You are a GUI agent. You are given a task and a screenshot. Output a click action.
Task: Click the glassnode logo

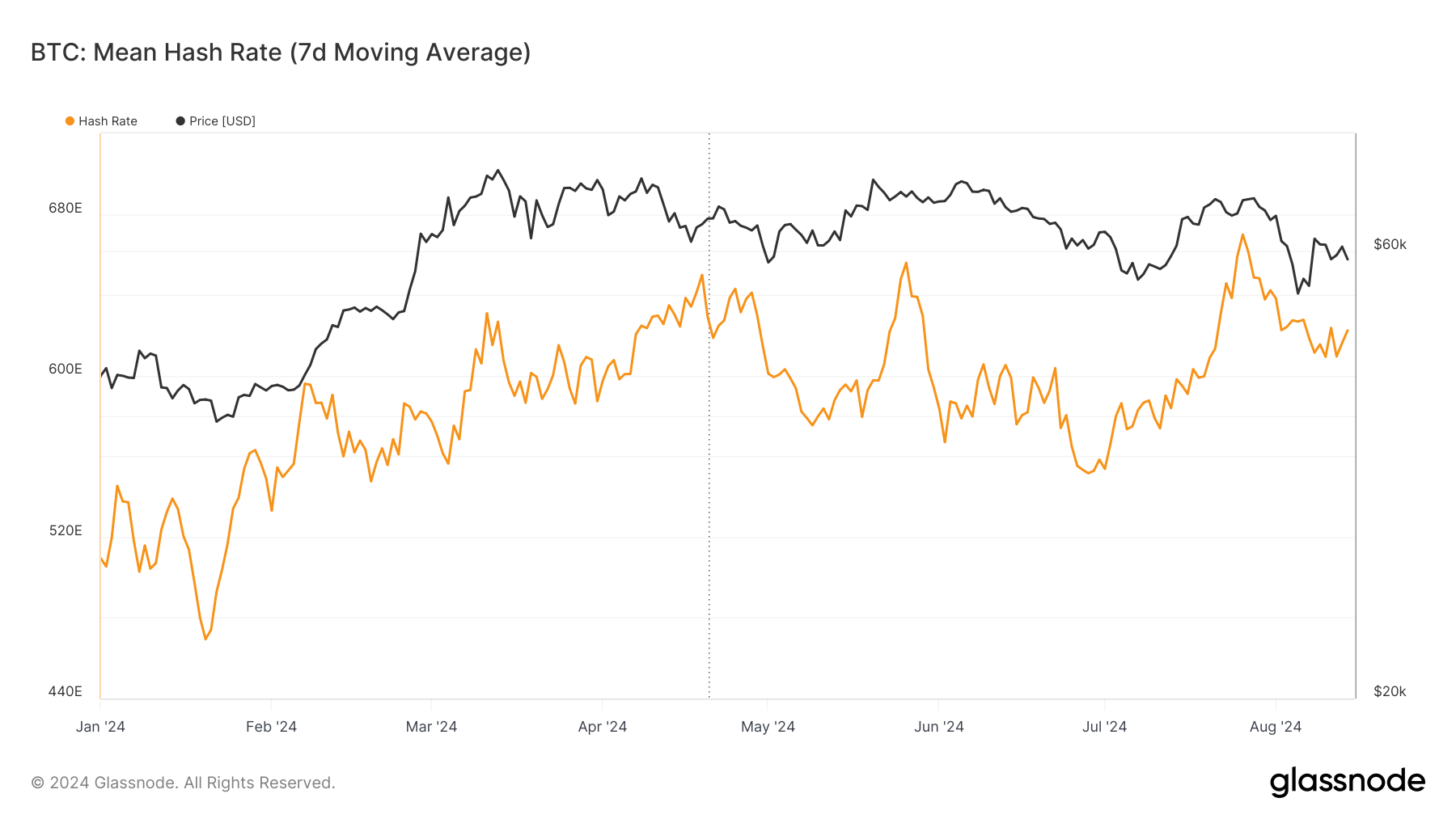[1347, 782]
